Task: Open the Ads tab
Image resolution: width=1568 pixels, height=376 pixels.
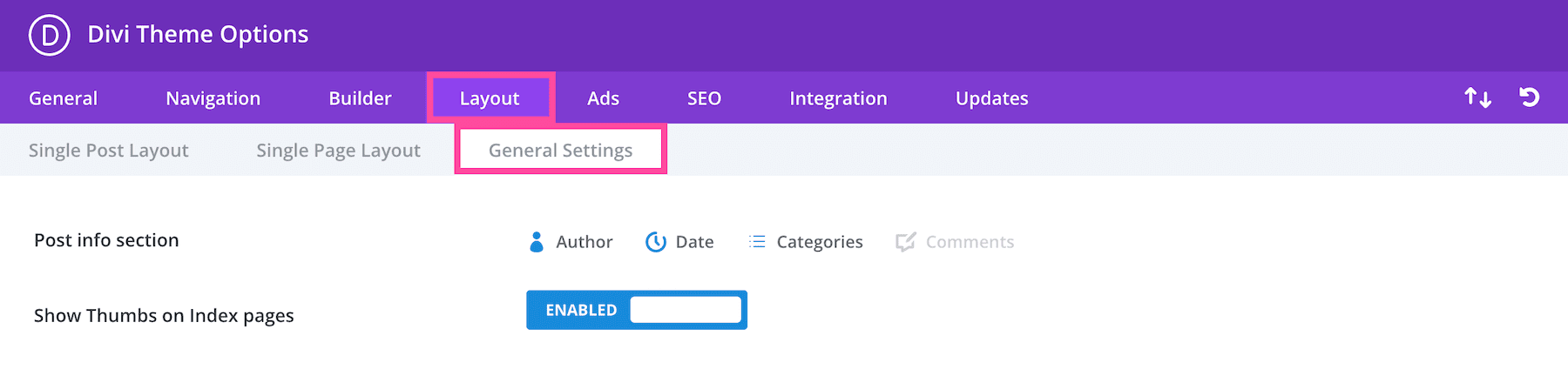Action: coord(603,98)
